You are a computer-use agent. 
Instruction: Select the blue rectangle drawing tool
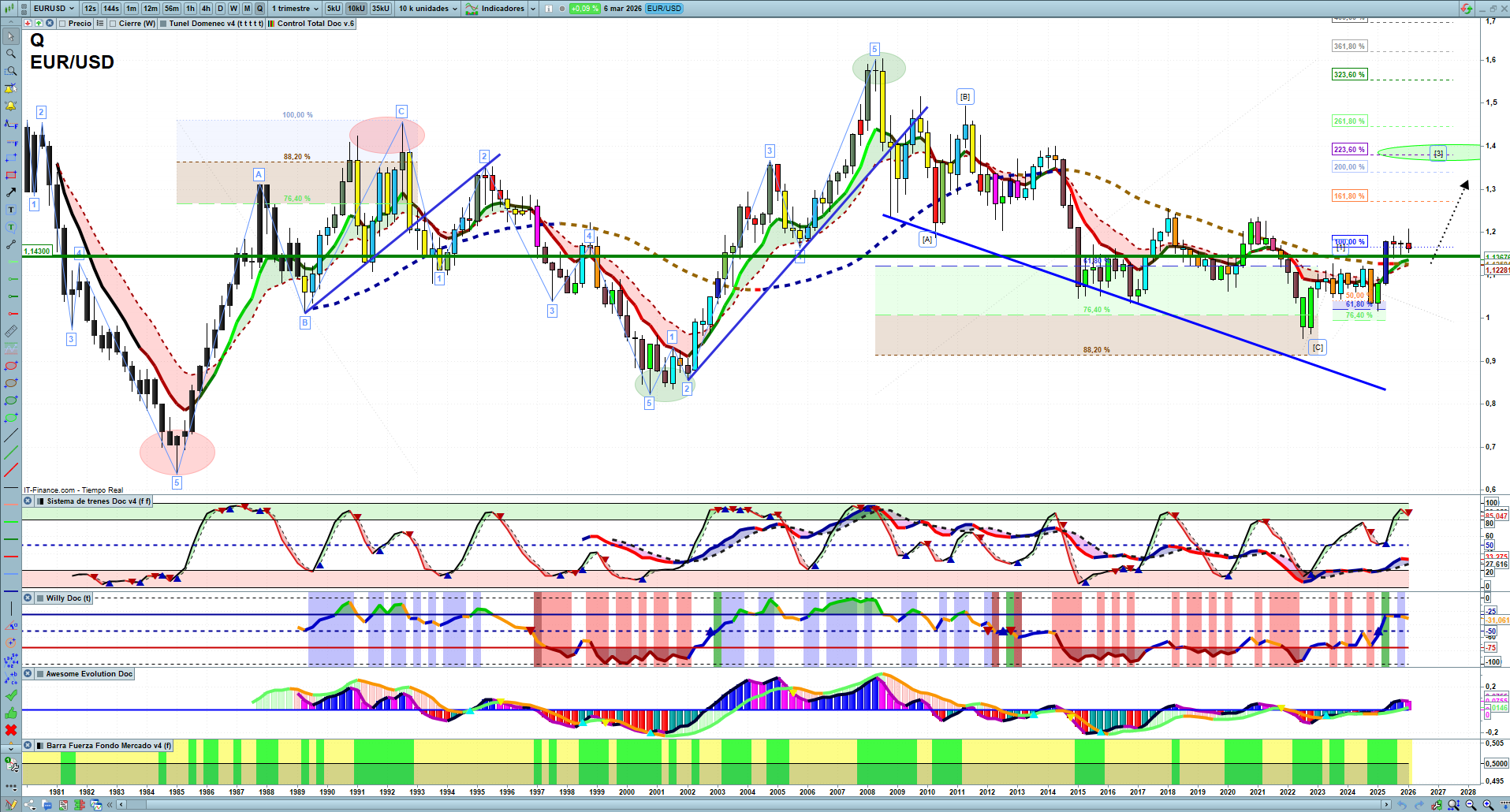point(11,158)
